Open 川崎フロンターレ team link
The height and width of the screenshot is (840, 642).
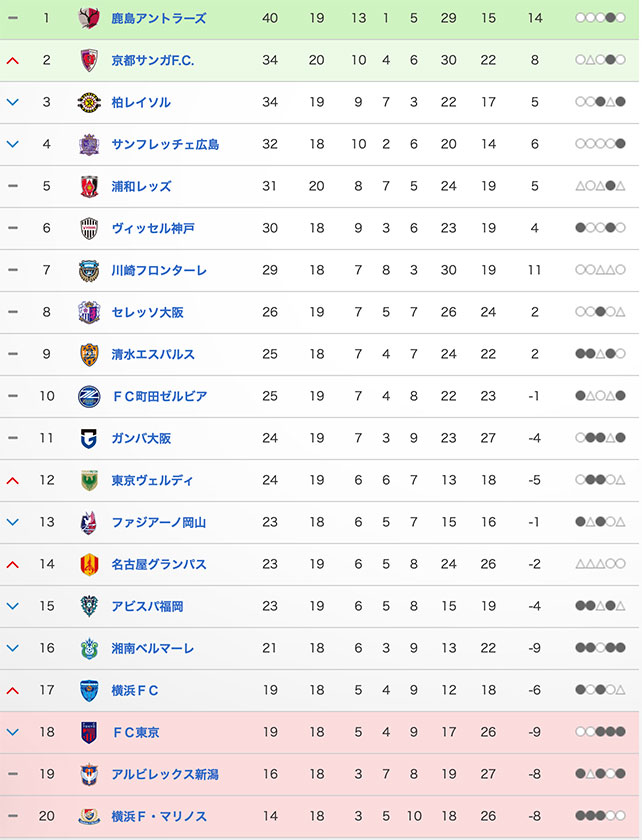click(x=159, y=271)
